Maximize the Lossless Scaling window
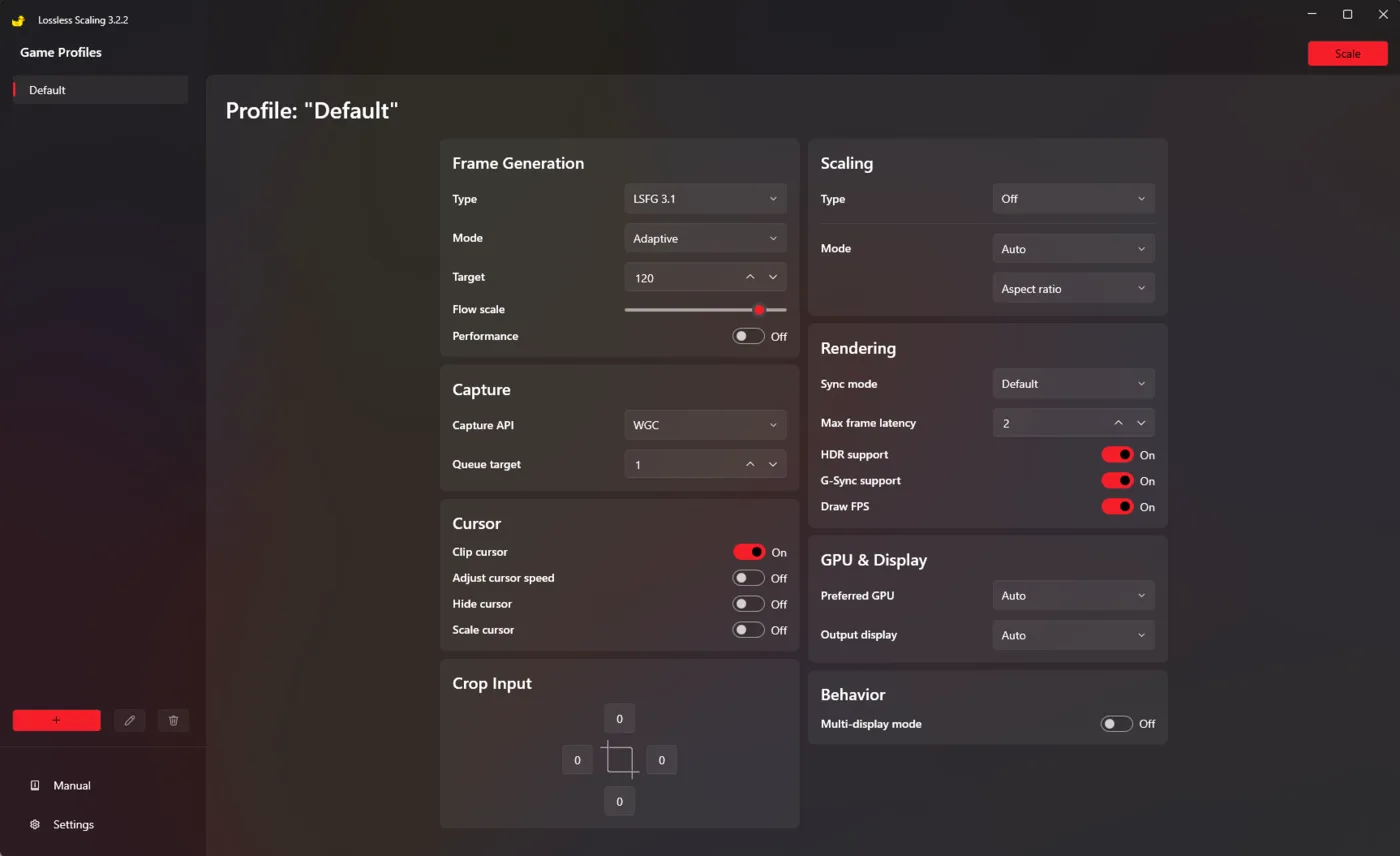The image size is (1400, 856). pyautogui.click(x=1347, y=14)
